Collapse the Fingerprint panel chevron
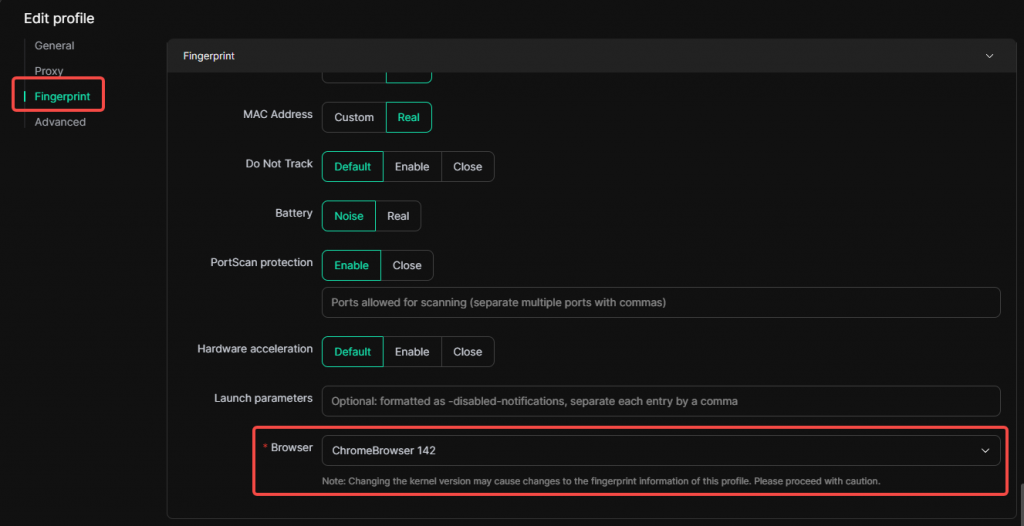 [x=990, y=56]
